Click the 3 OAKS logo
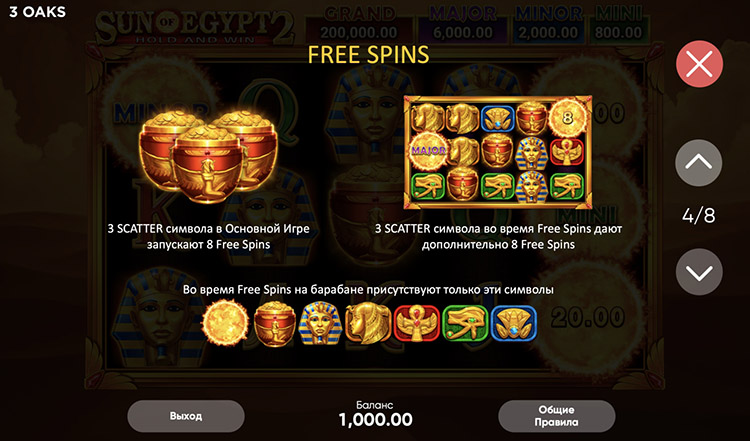Viewport: 750px width, 441px height. pos(37,12)
